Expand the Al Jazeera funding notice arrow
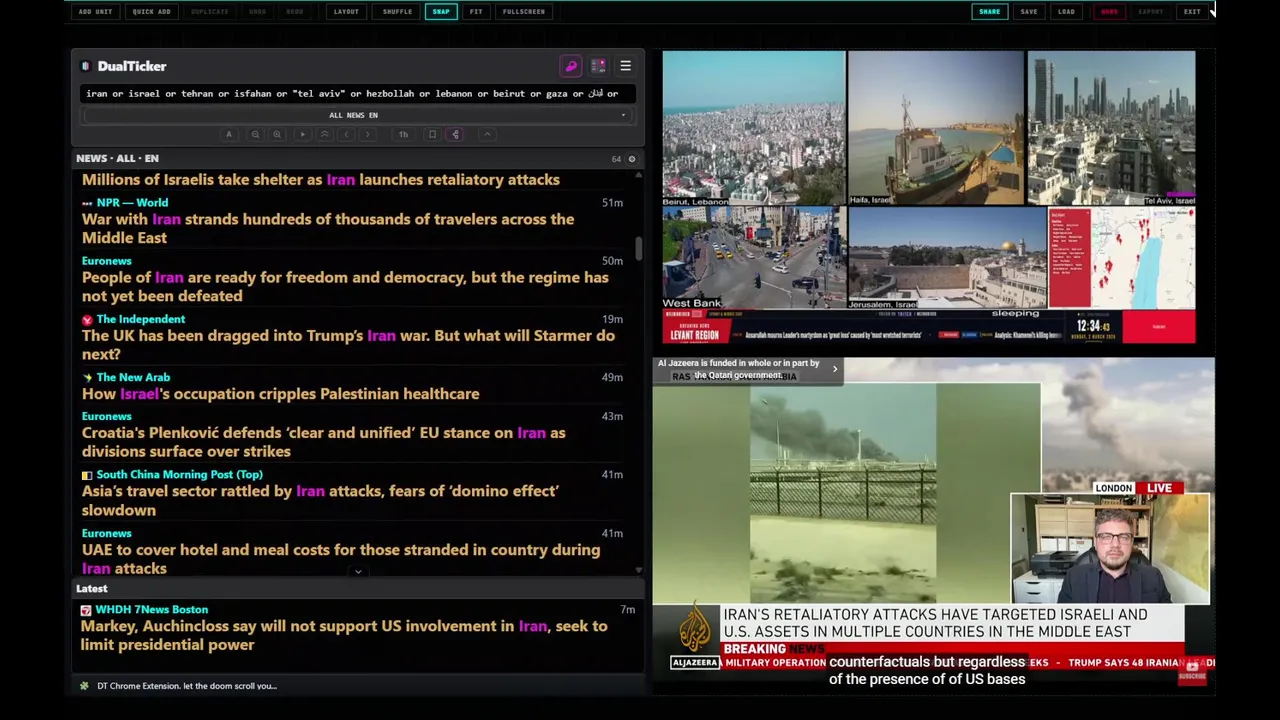Image resolution: width=1280 pixels, height=720 pixels. tap(835, 369)
